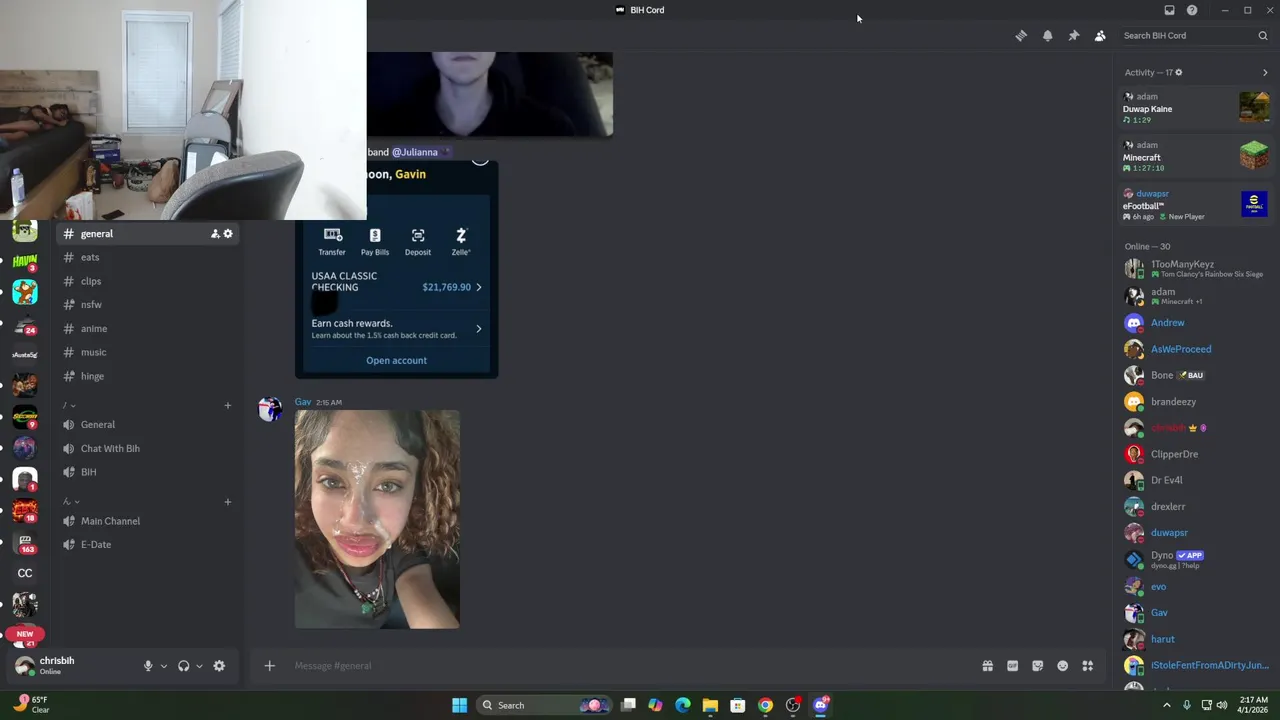Viewport: 1280px width, 720px height.
Task: Click the magnifier icon in search box
Action: (x=1263, y=36)
